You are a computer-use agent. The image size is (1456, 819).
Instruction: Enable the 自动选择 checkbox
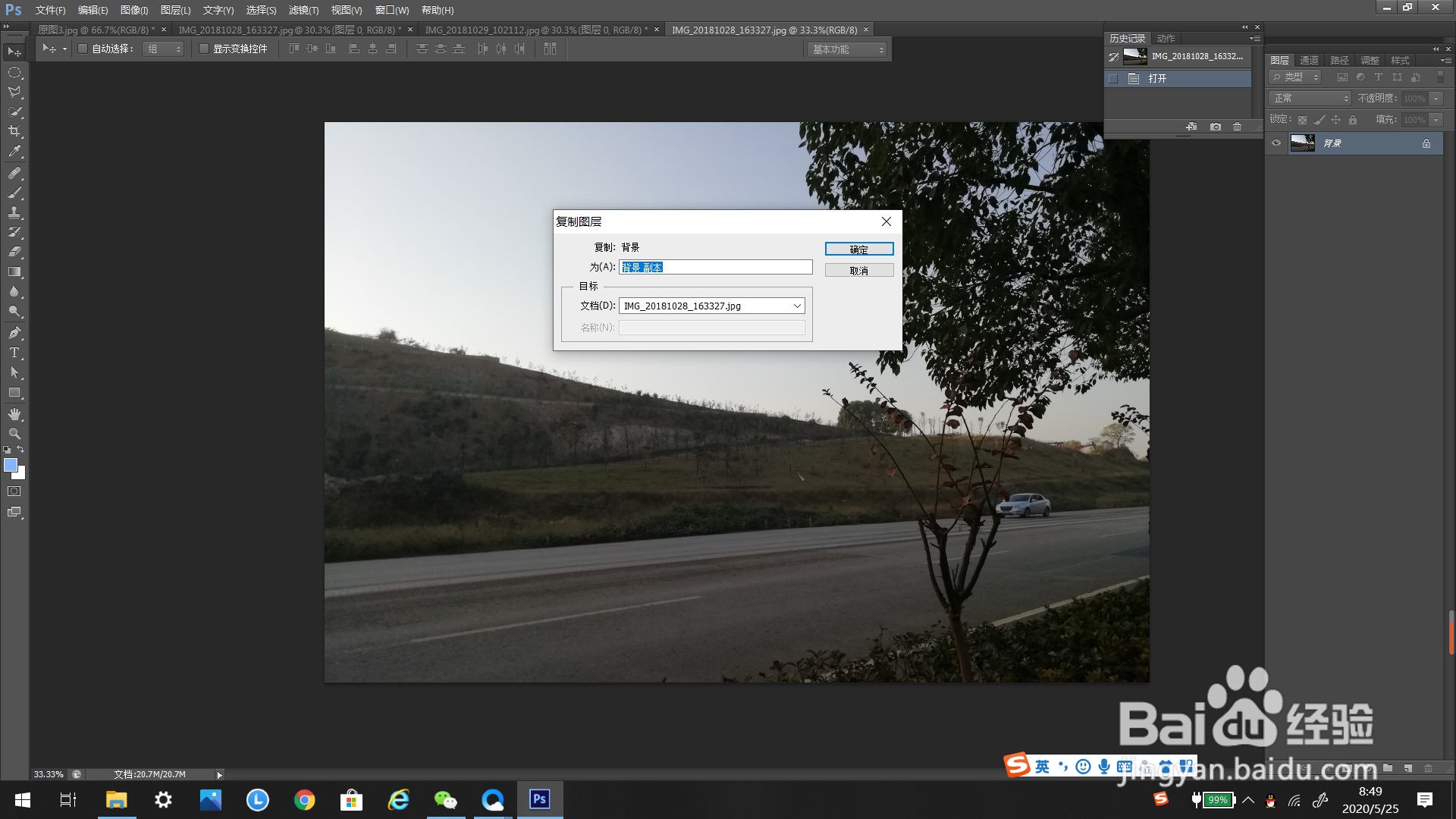point(83,49)
